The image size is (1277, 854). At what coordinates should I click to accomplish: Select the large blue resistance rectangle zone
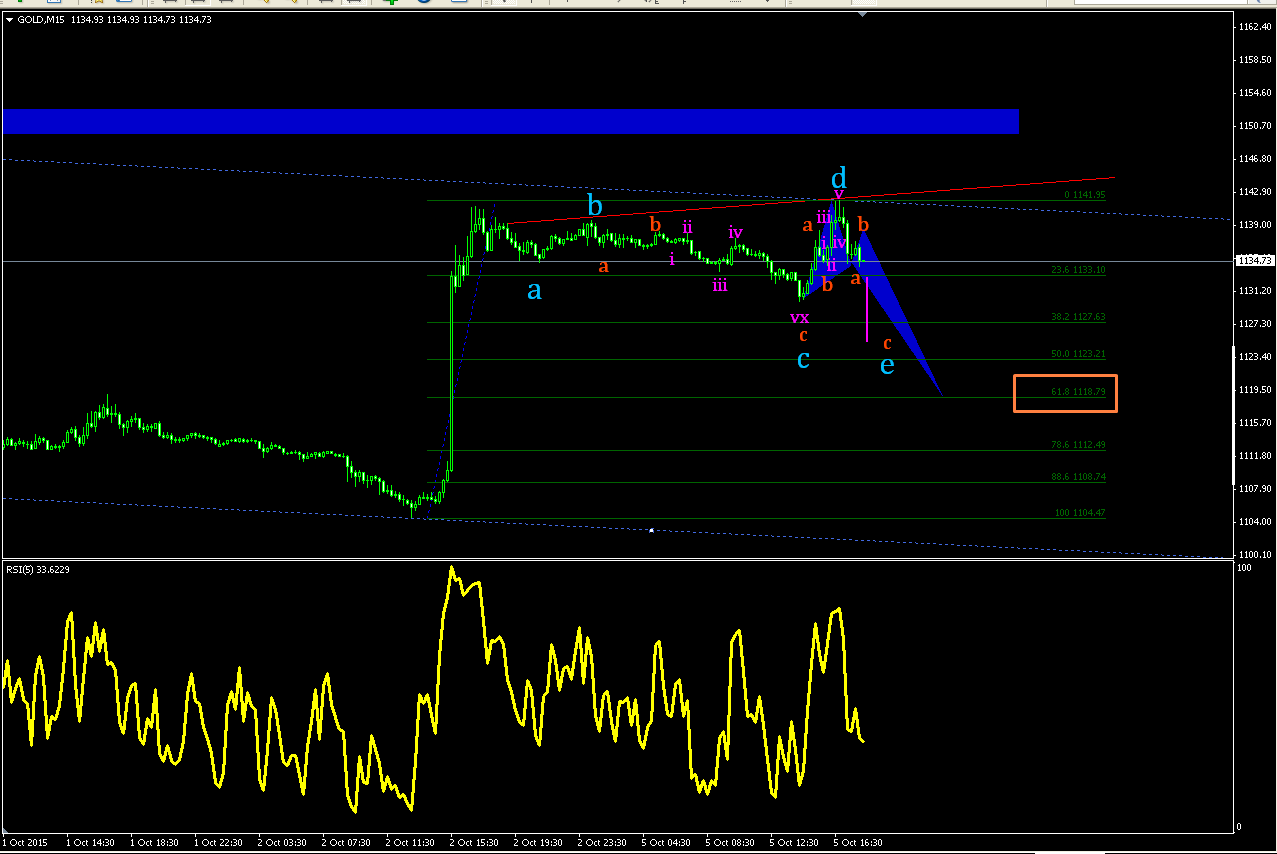pos(511,121)
